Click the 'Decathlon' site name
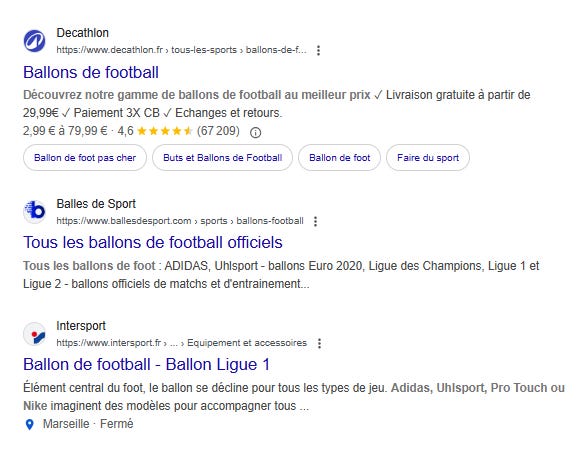Screen dimensions: 582x455 (82, 33)
